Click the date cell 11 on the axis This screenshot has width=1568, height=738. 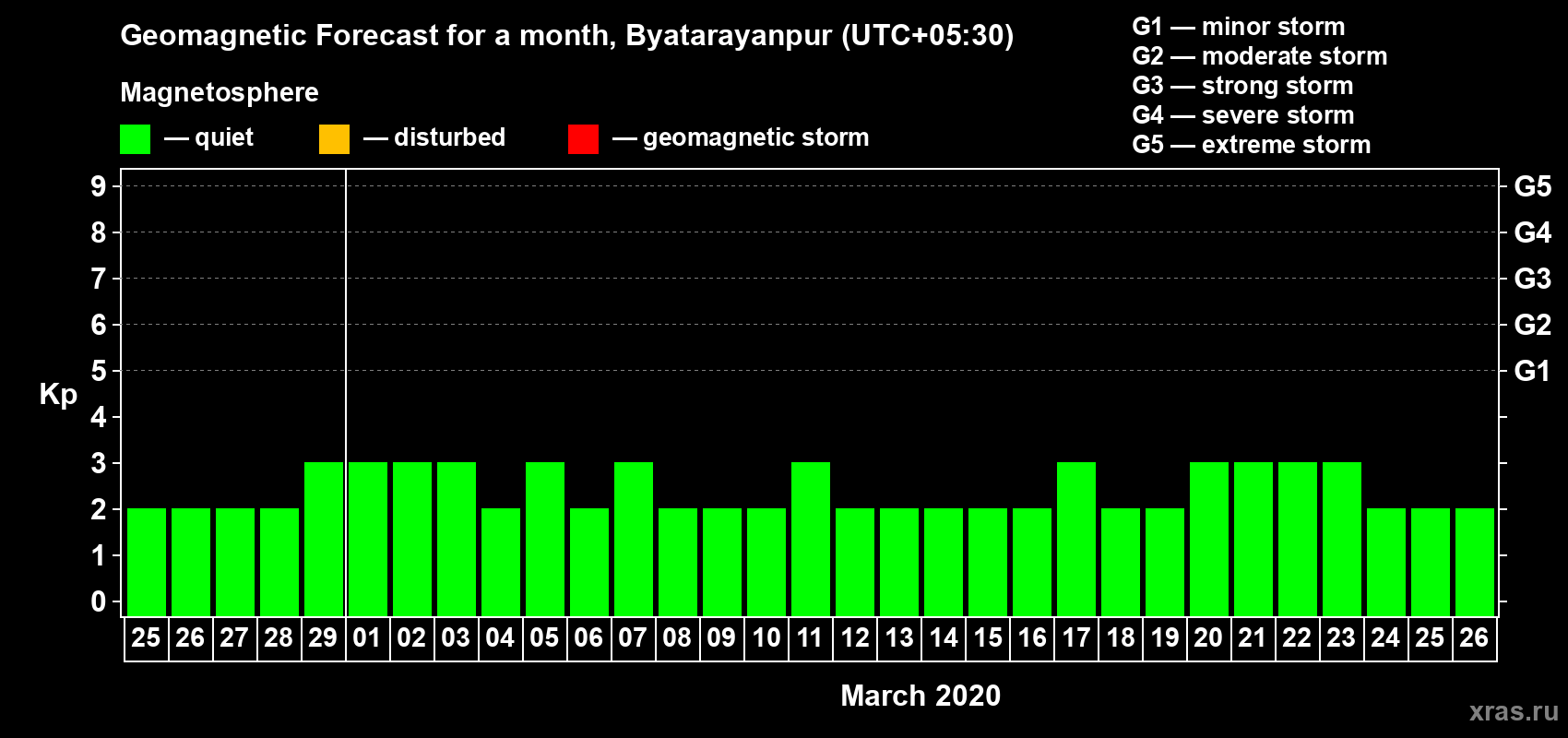810,638
